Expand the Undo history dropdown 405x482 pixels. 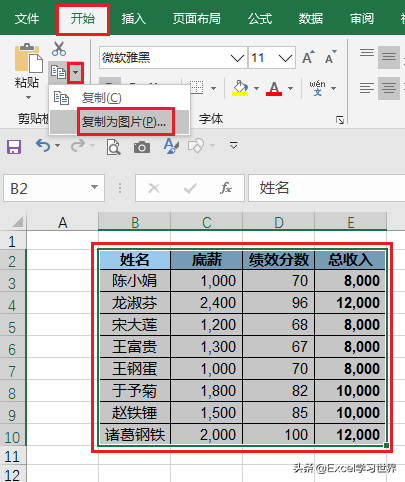(57, 146)
